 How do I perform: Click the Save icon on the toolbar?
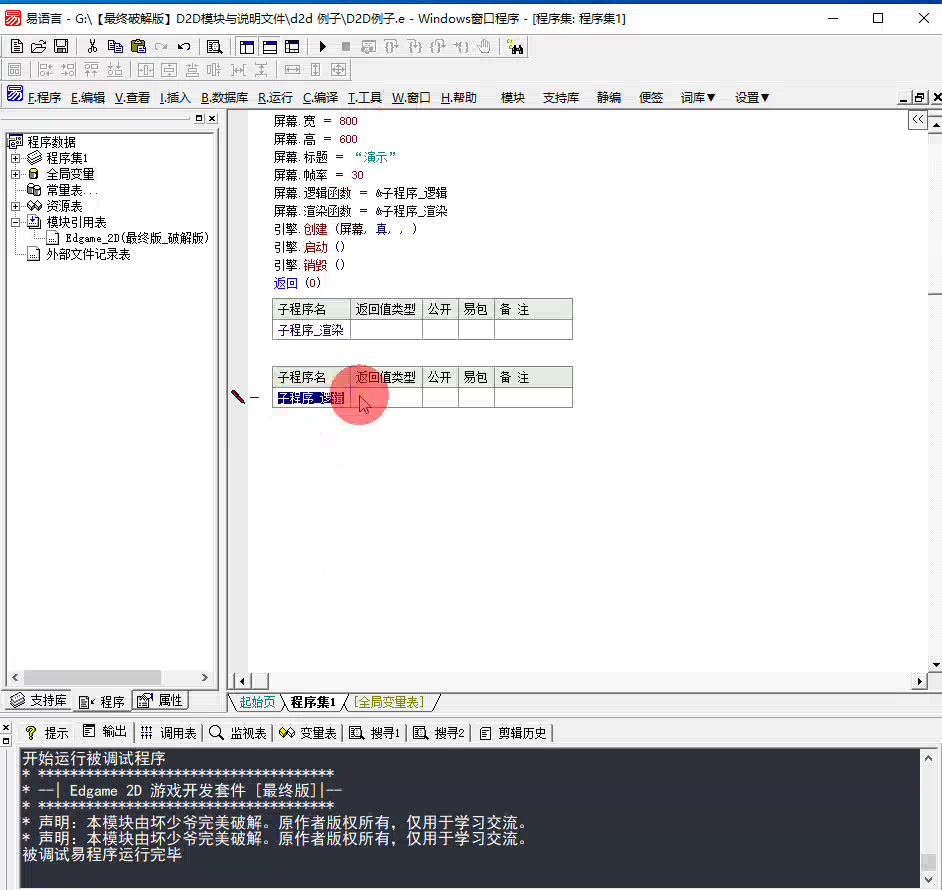coord(61,47)
